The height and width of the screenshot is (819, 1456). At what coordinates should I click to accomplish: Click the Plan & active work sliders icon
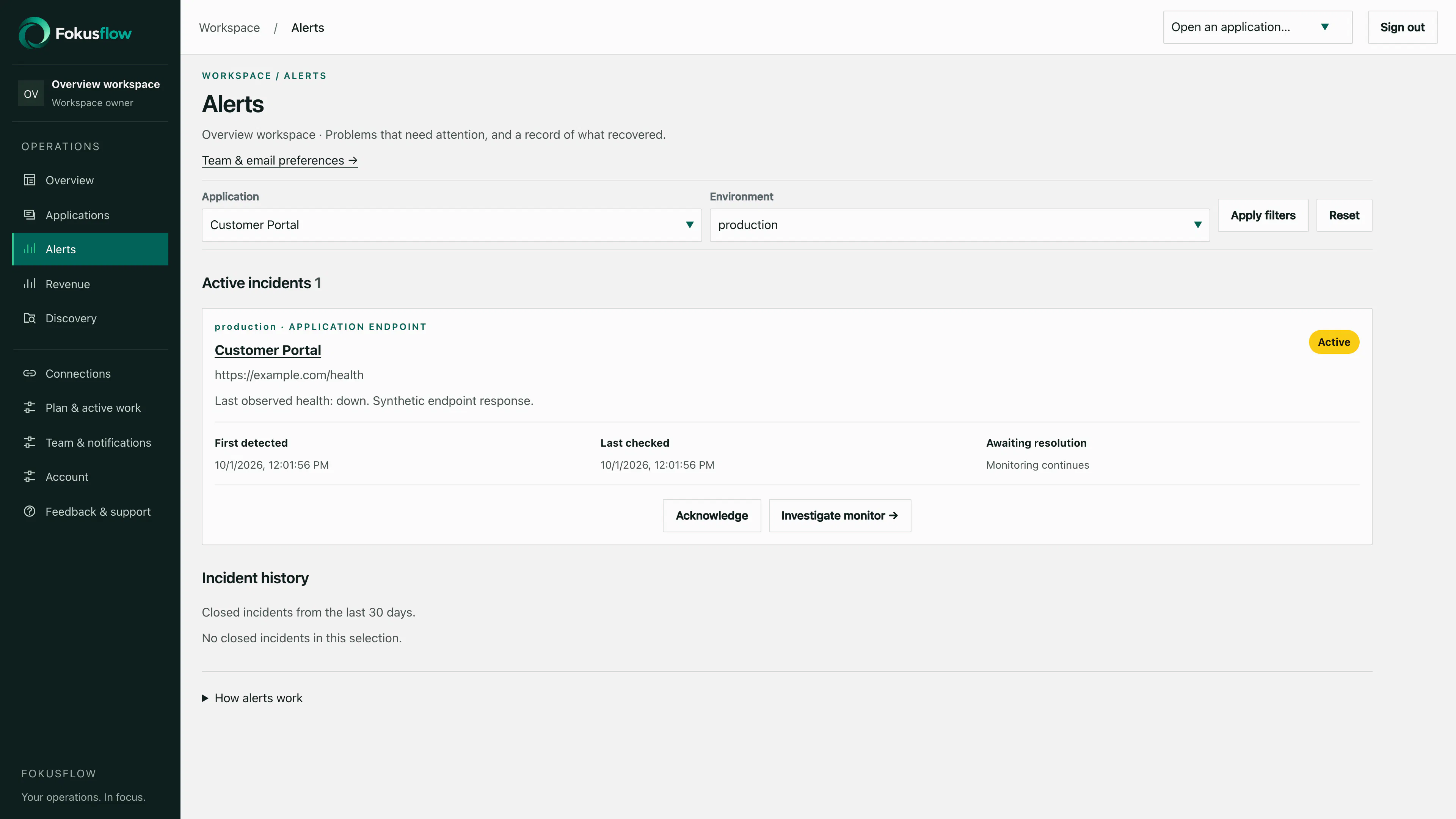coord(30,408)
